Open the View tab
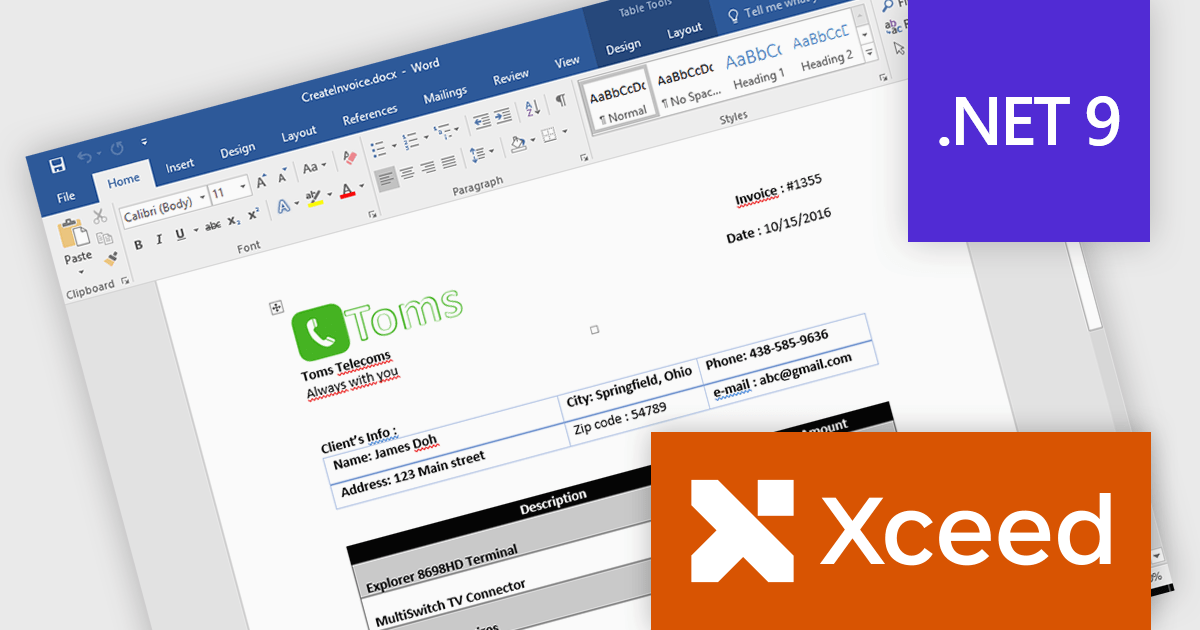Screen dimensions: 1200x630 567,62
